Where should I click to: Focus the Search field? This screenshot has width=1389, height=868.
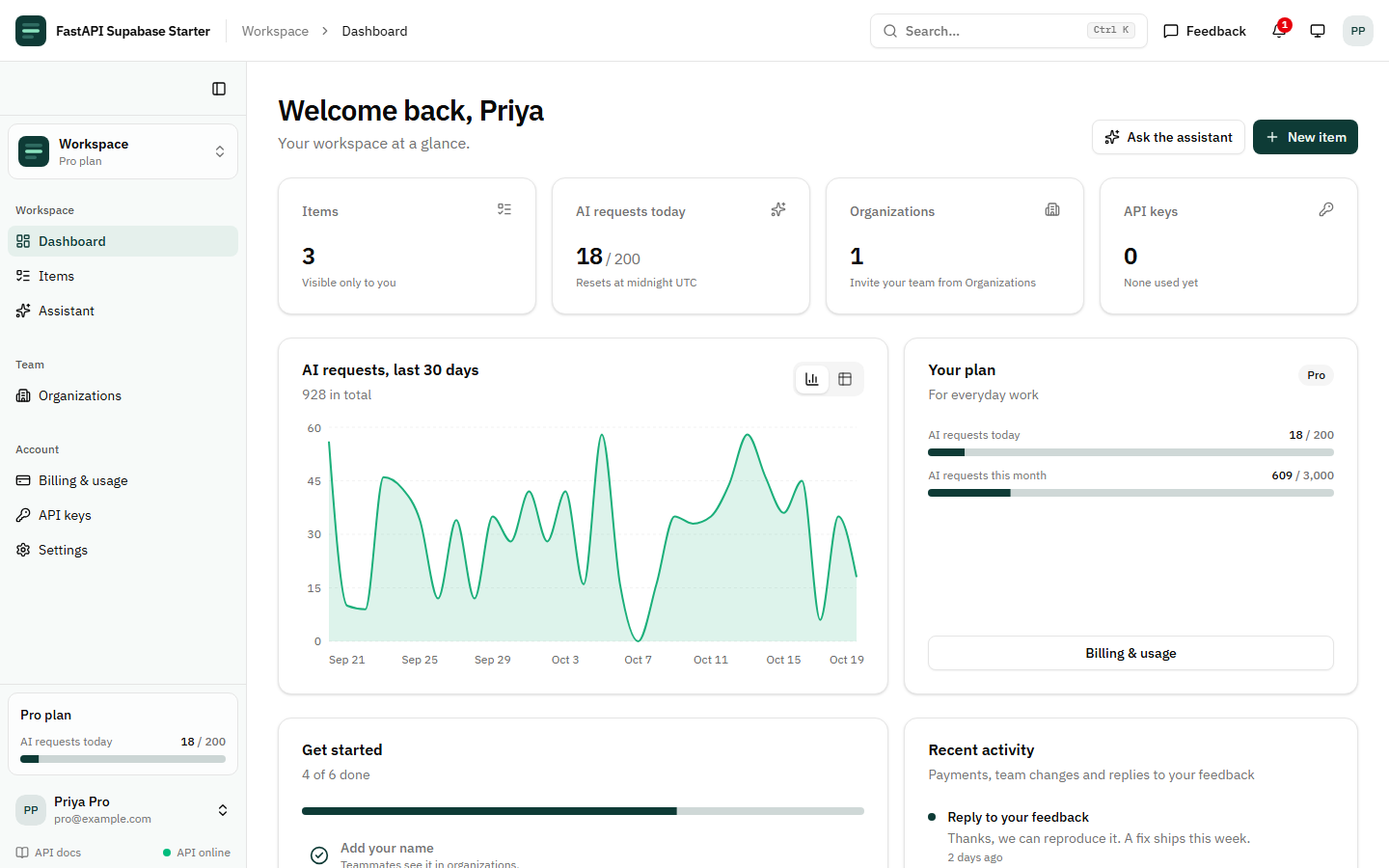point(1009,31)
